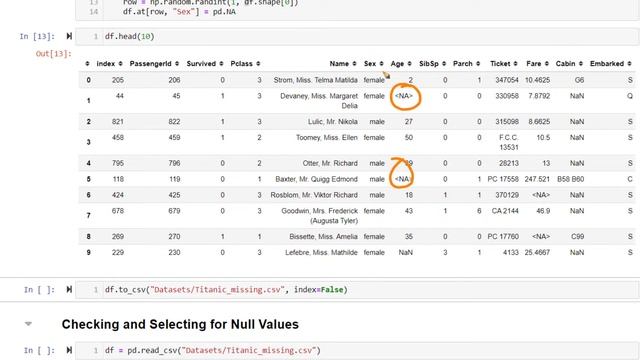Collapse the Checking and Selecting for Null Values section

tap(28, 324)
